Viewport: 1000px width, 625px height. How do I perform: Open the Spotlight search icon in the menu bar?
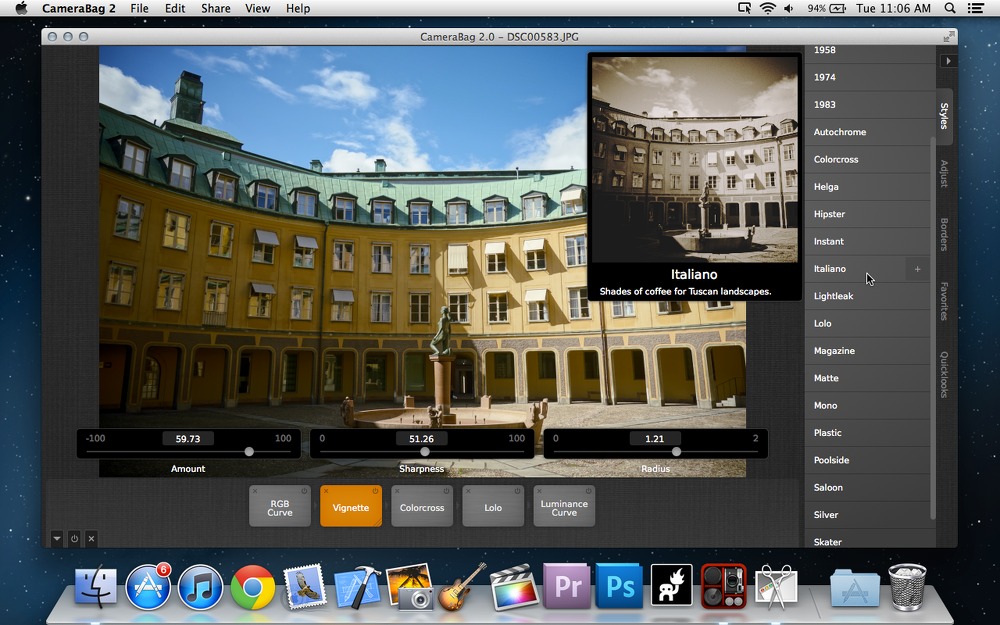click(x=950, y=8)
